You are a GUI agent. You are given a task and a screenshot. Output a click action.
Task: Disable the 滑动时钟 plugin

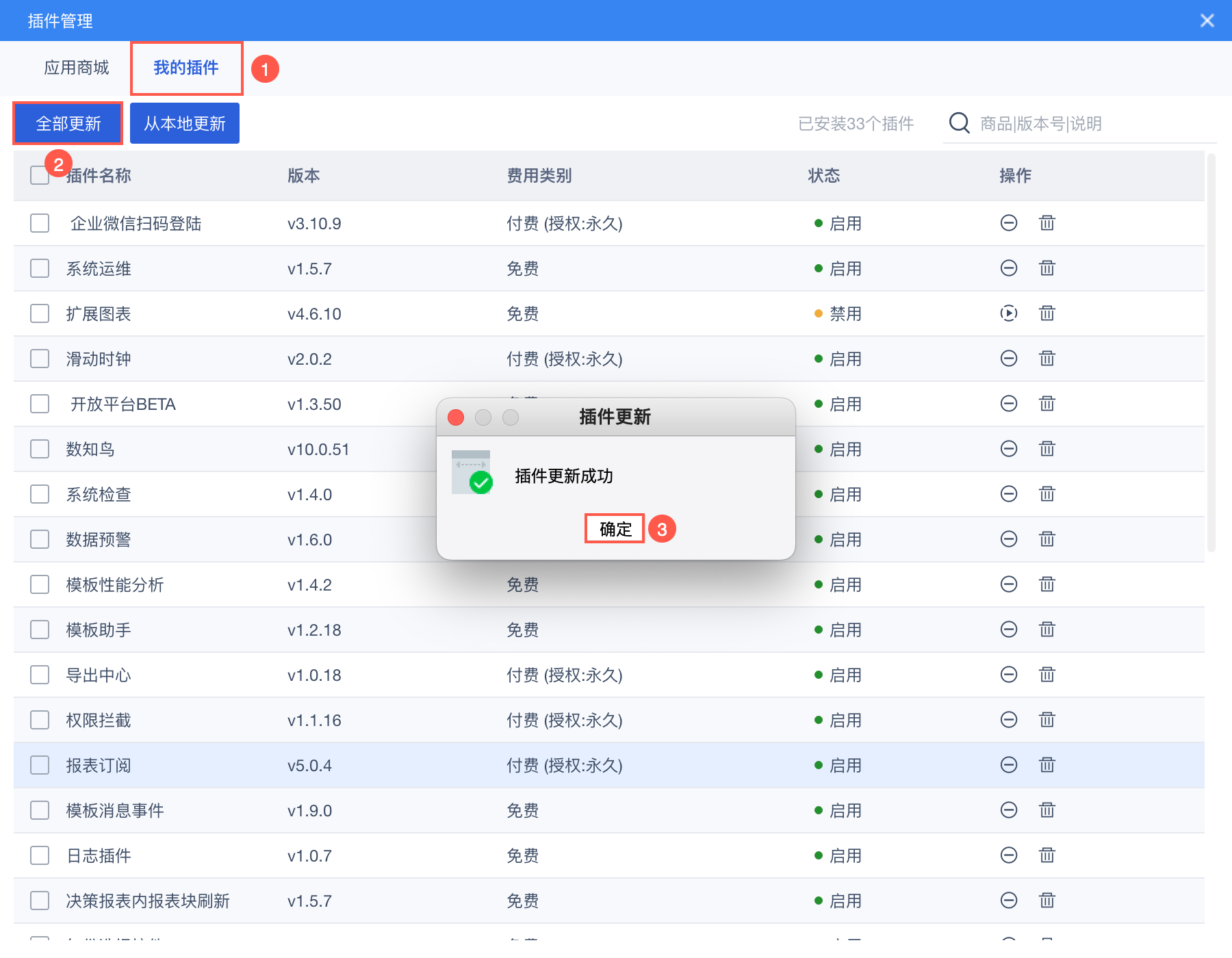point(1009,359)
